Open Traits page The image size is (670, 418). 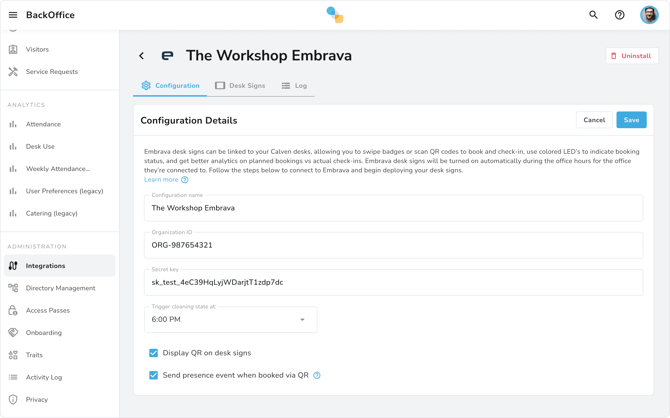(59, 355)
